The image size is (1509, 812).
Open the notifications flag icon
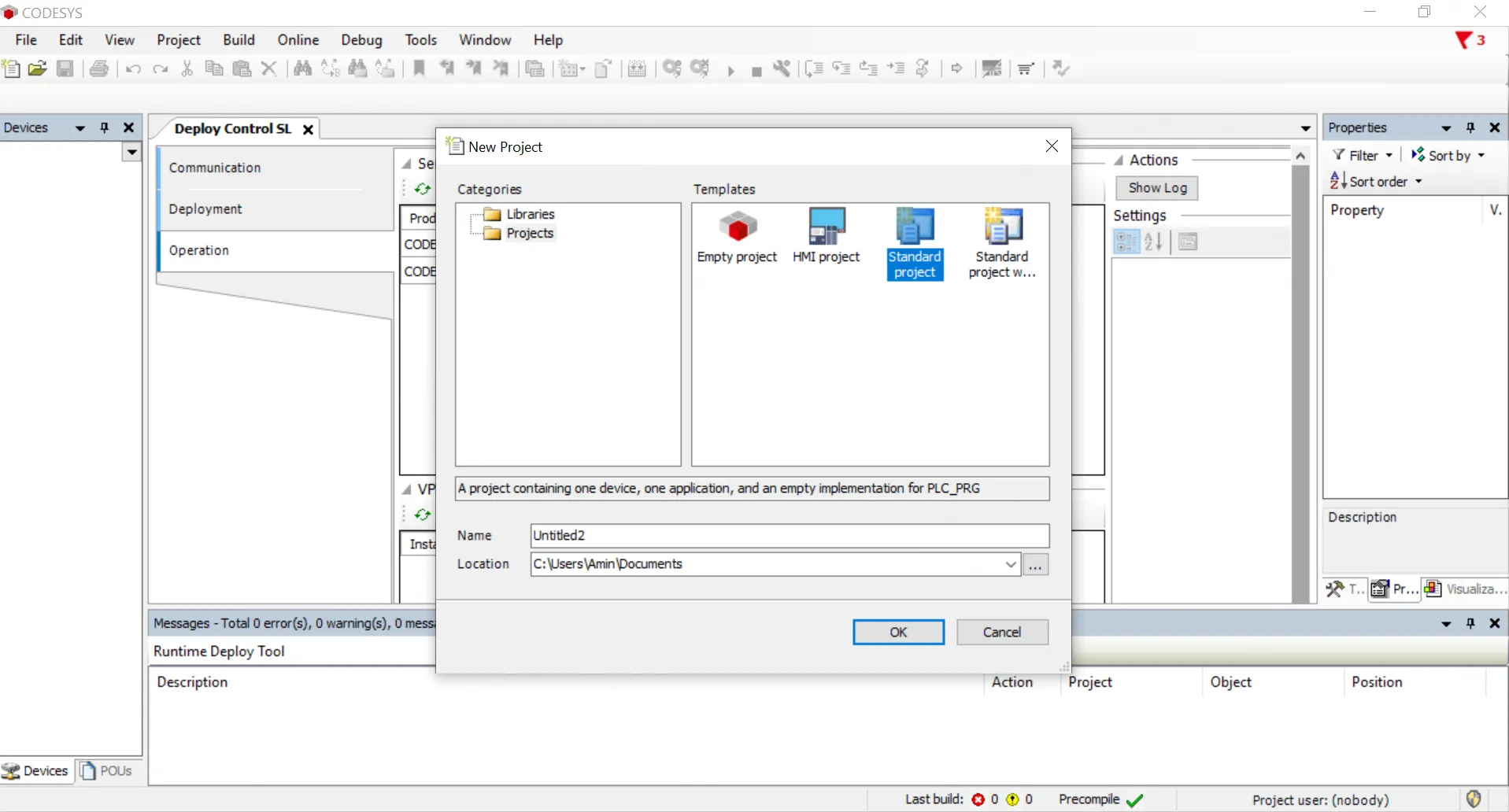[1463, 40]
